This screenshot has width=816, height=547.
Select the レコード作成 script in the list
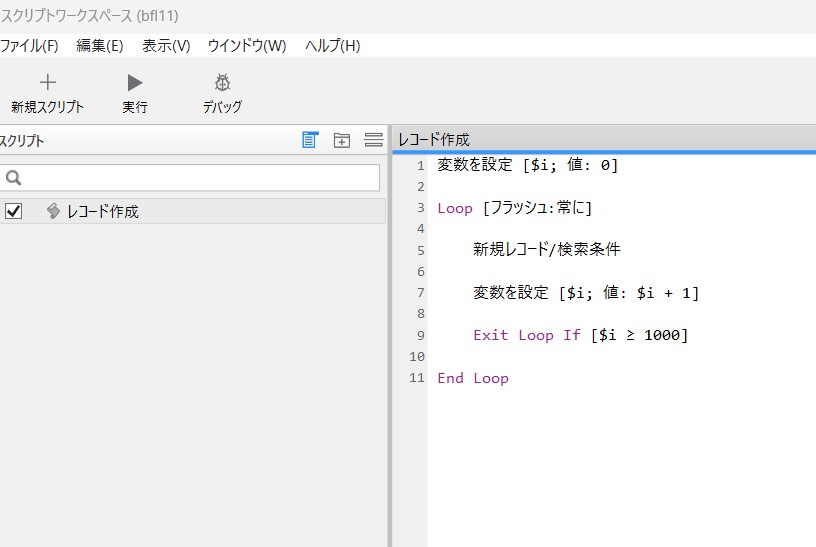103,211
